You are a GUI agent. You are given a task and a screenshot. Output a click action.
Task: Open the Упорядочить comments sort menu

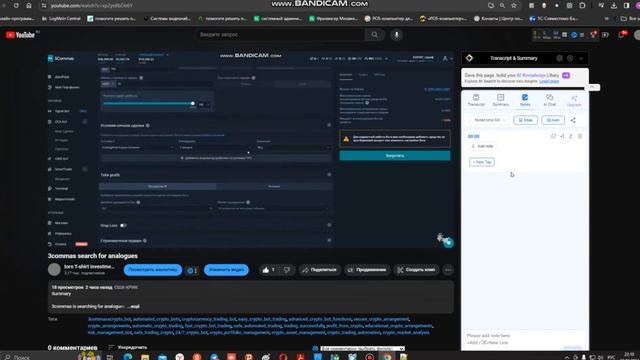[128, 347]
